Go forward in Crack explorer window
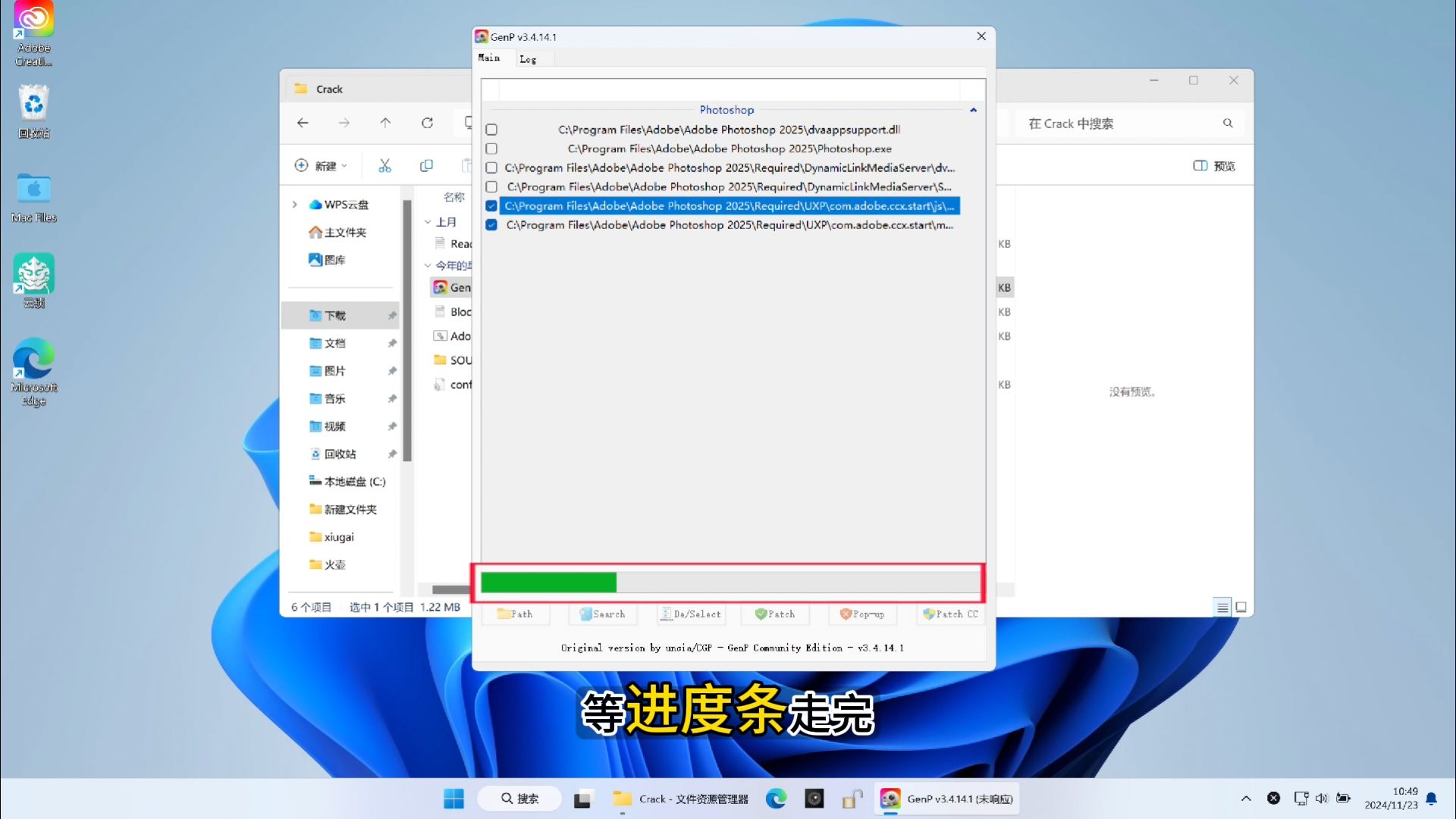 344,123
